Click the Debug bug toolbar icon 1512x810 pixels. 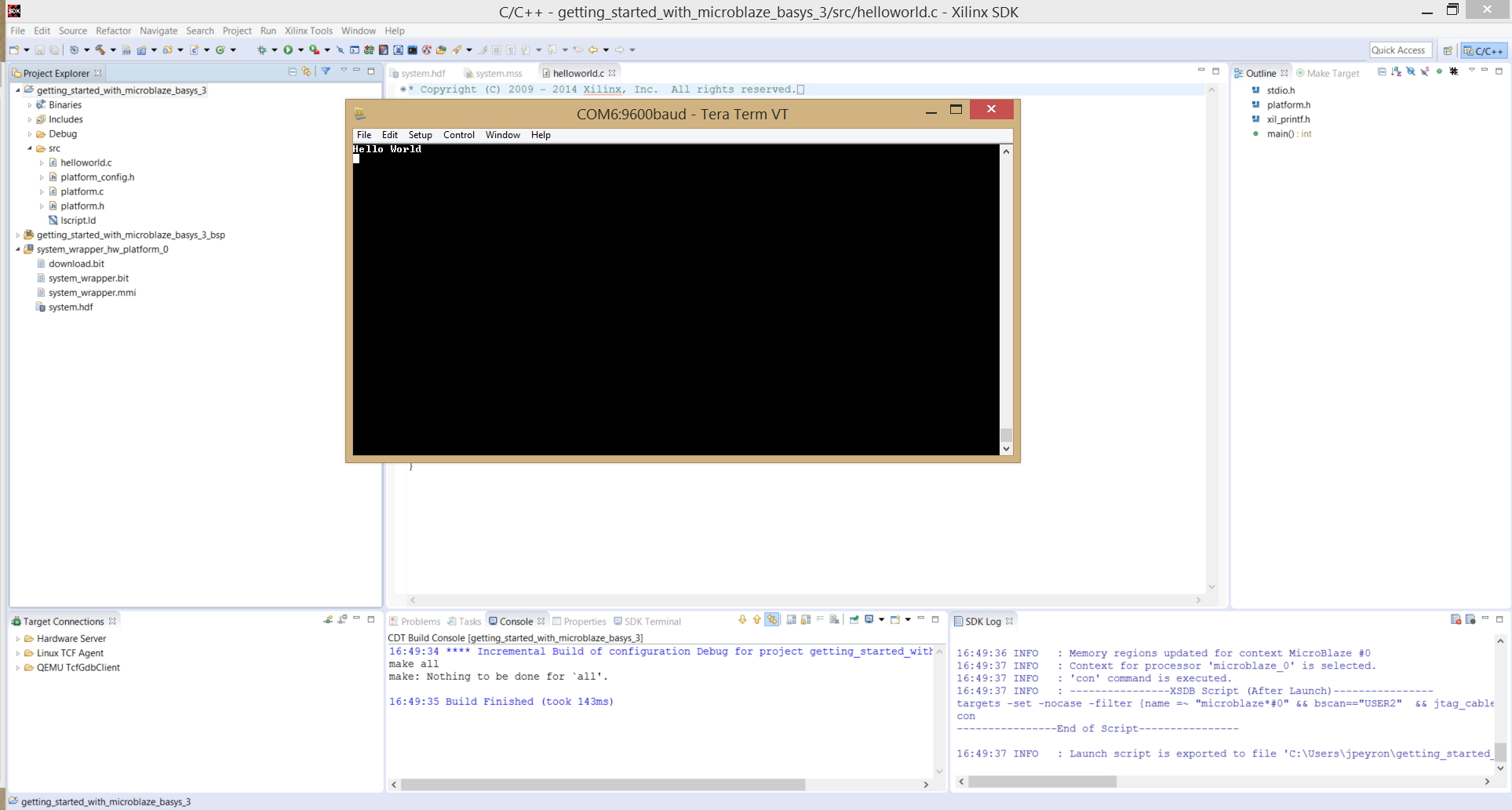(261, 49)
